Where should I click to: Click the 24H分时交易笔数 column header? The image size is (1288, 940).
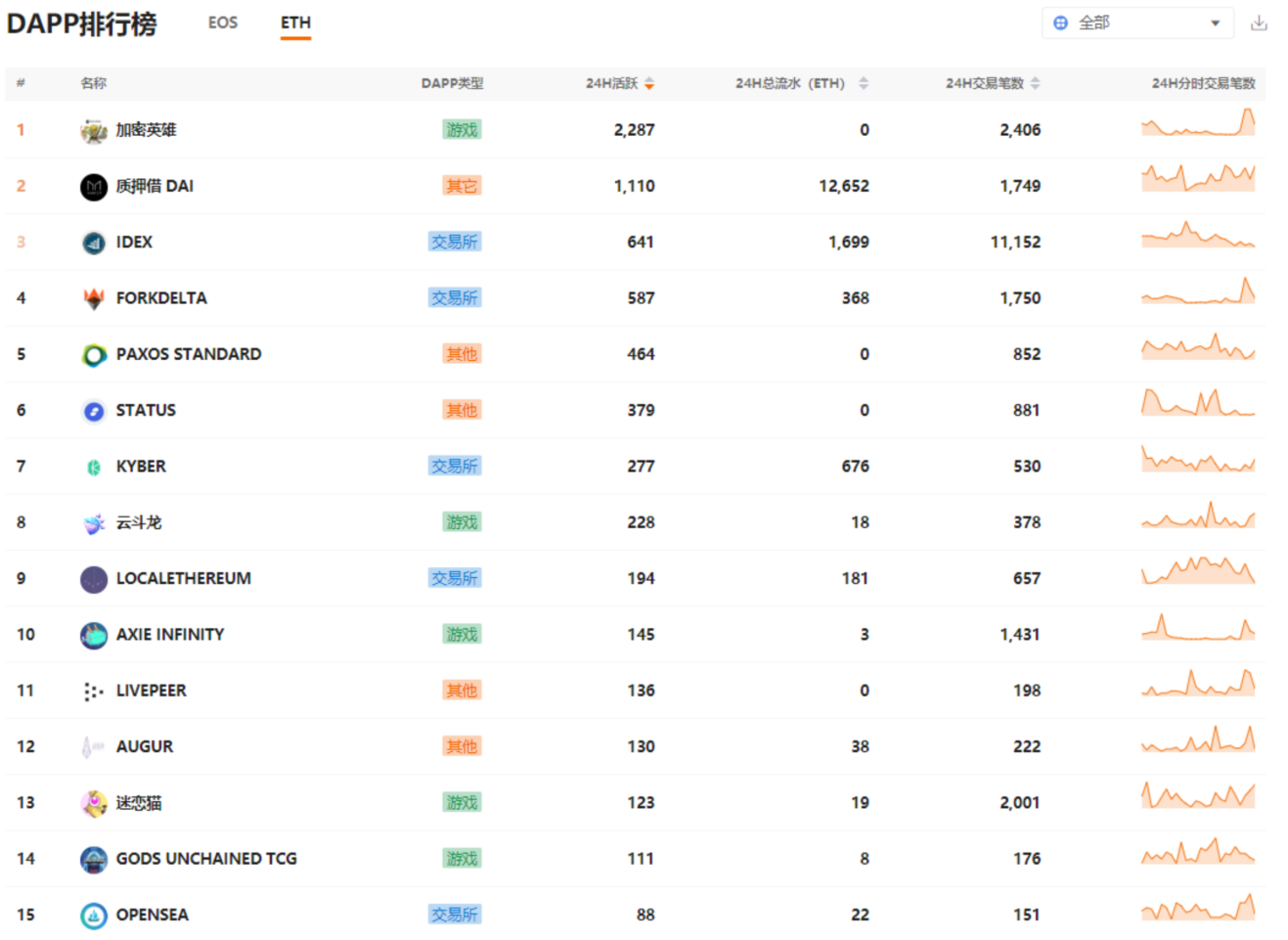[1203, 83]
